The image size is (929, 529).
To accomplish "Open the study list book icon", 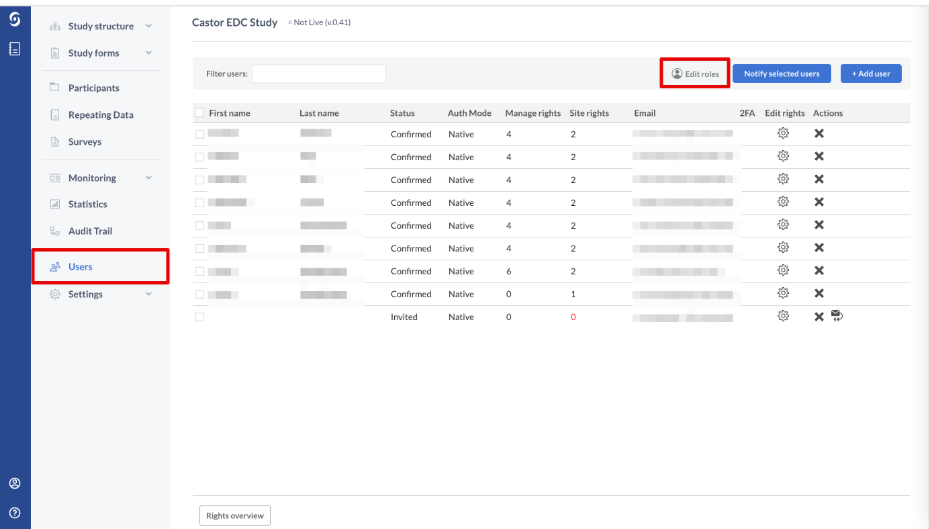I will (15, 49).
